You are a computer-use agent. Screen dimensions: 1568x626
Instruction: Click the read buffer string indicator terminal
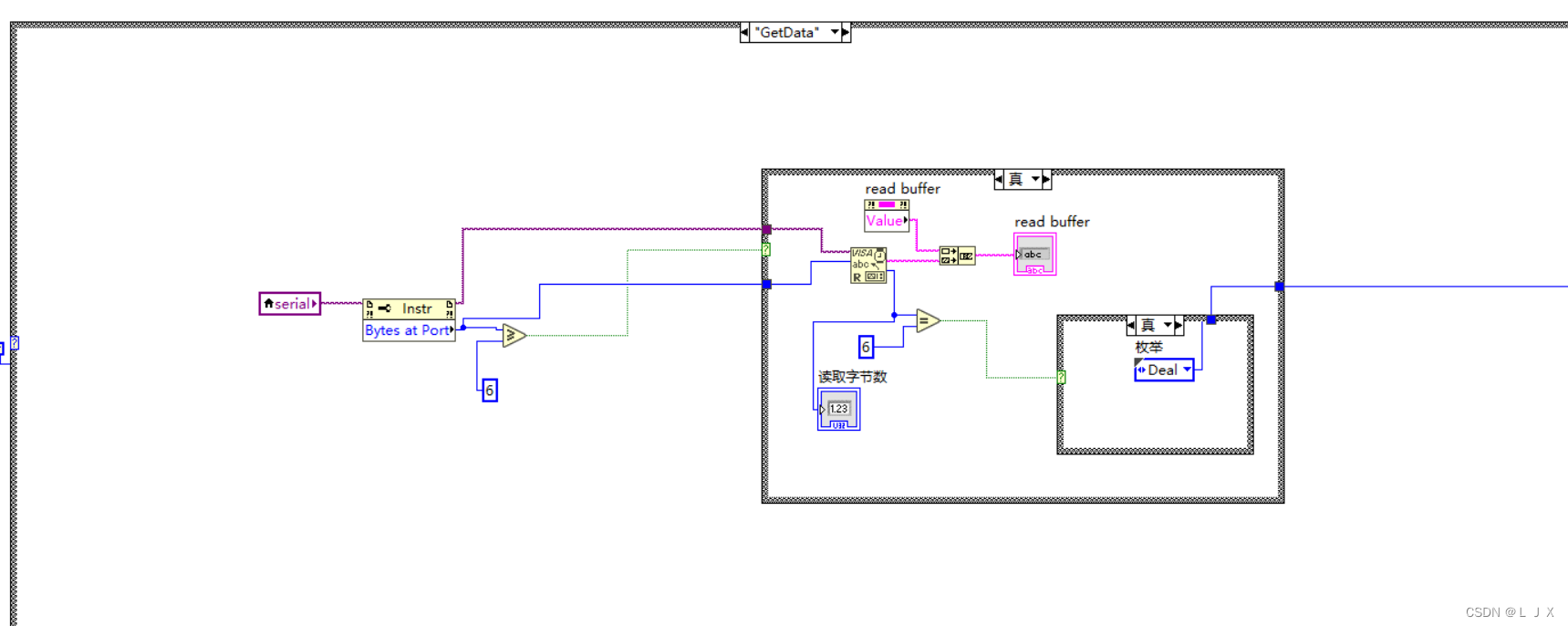click(x=1034, y=255)
